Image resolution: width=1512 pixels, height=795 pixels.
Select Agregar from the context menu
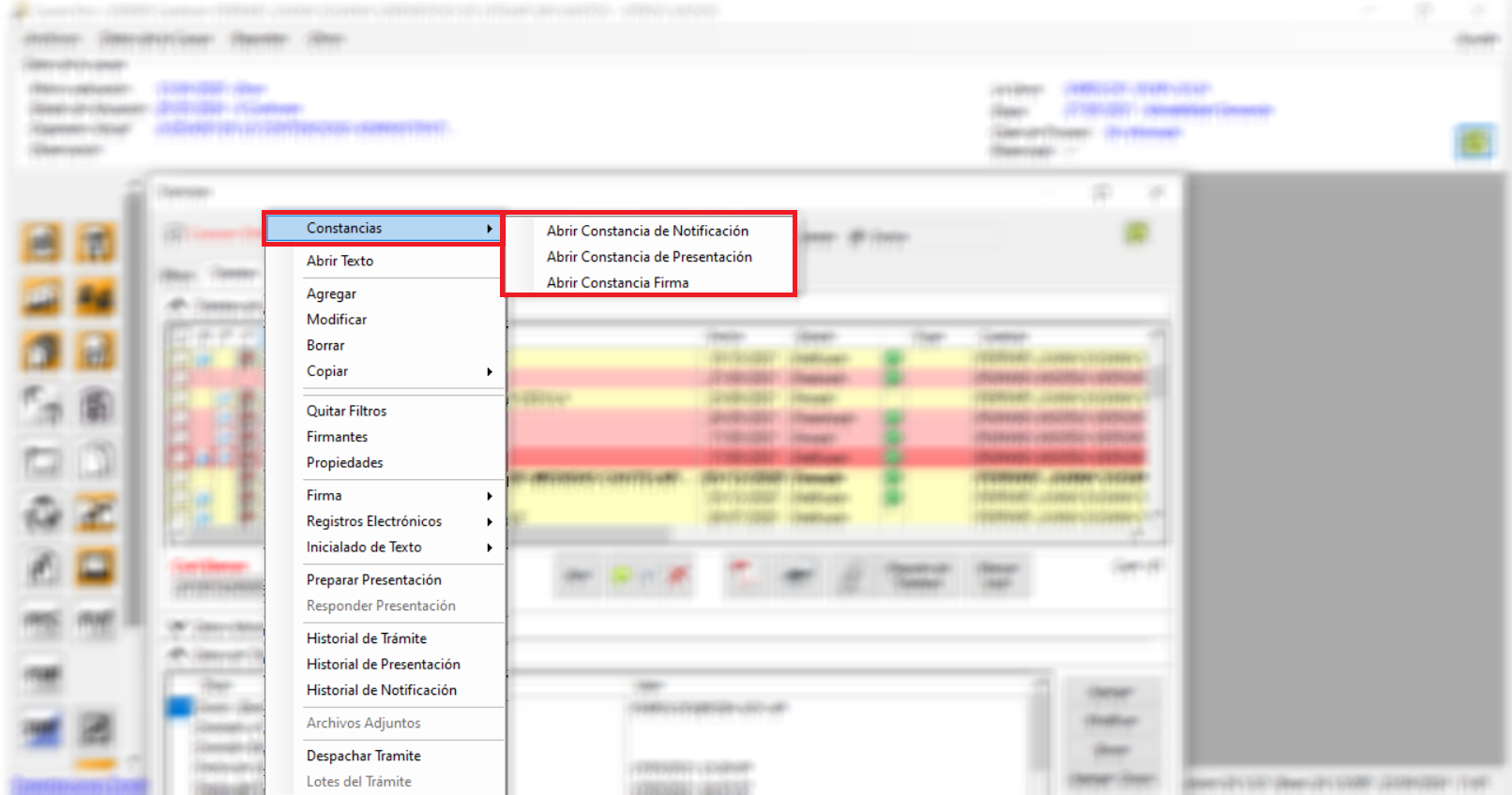[331, 293]
